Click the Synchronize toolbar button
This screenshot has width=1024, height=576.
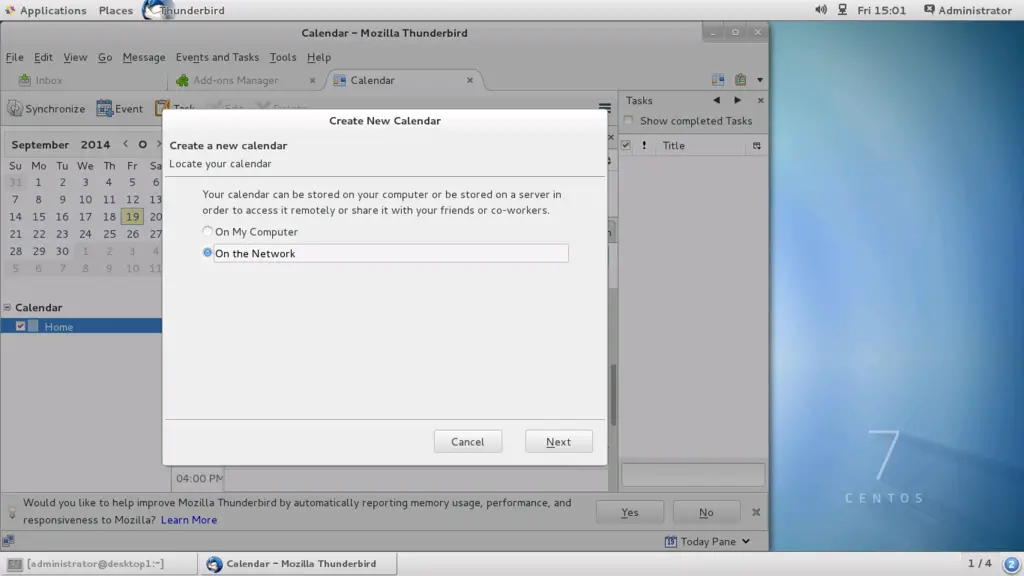(x=46, y=108)
